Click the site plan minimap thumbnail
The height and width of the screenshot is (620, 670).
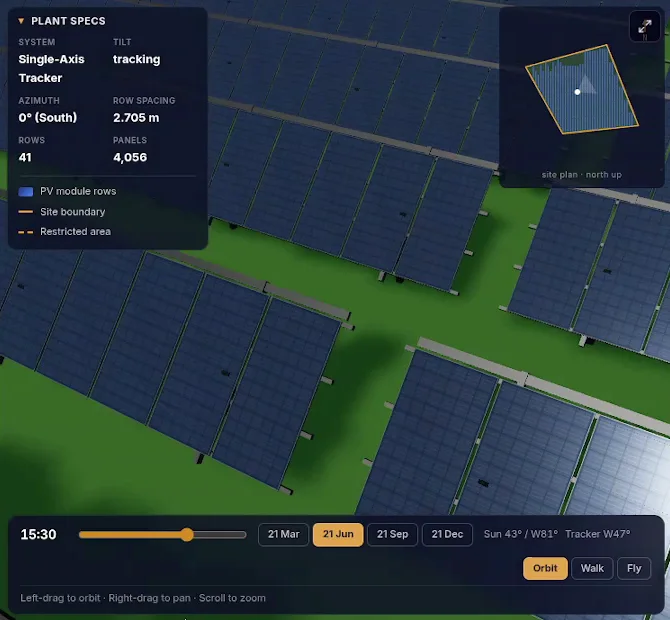(x=582, y=89)
